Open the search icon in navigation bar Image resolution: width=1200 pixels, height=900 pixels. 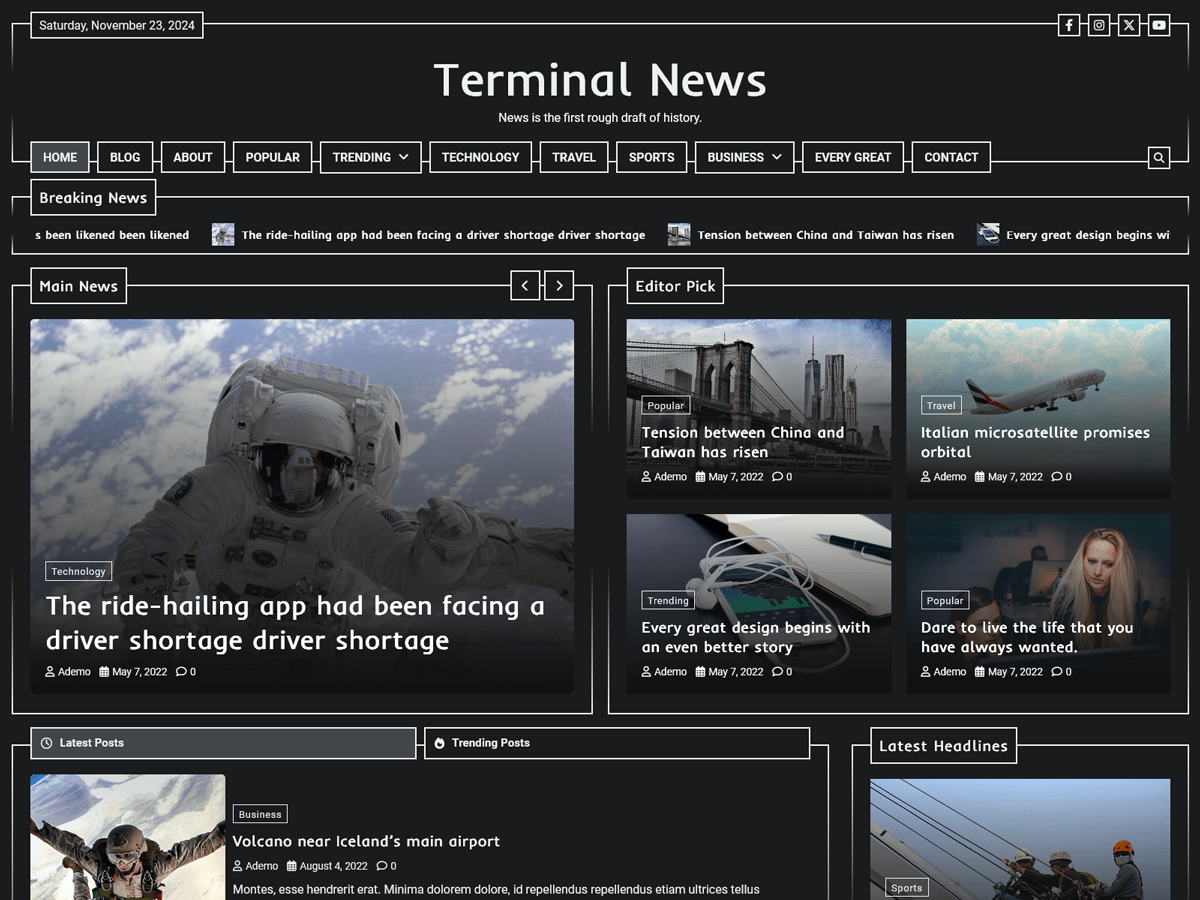(1159, 157)
